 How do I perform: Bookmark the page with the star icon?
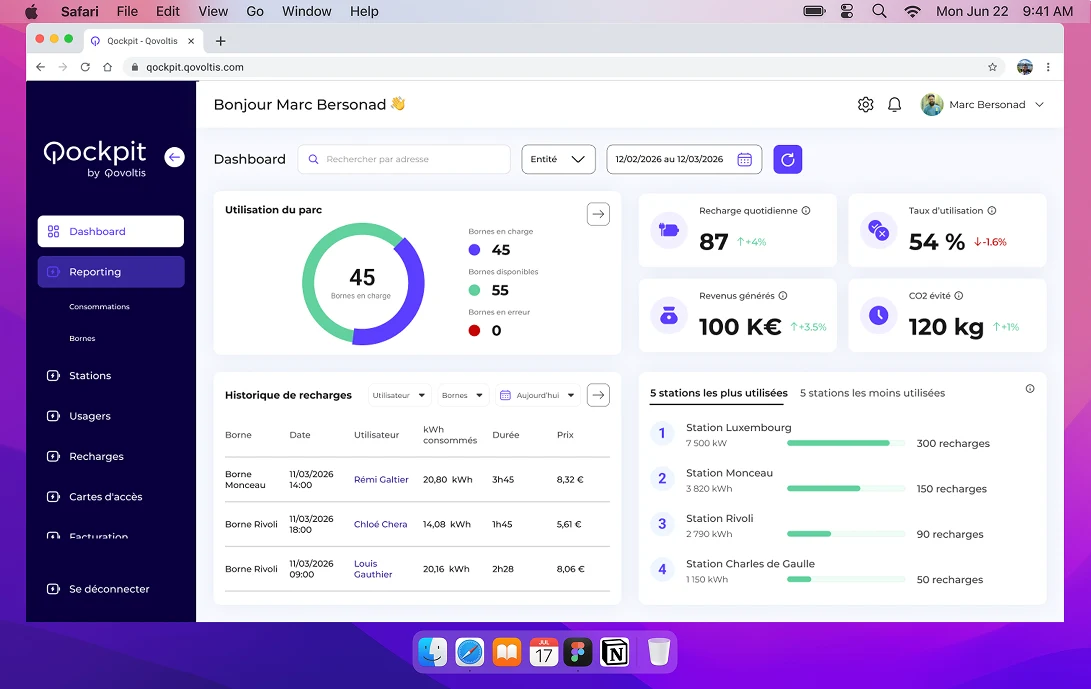click(992, 68)
